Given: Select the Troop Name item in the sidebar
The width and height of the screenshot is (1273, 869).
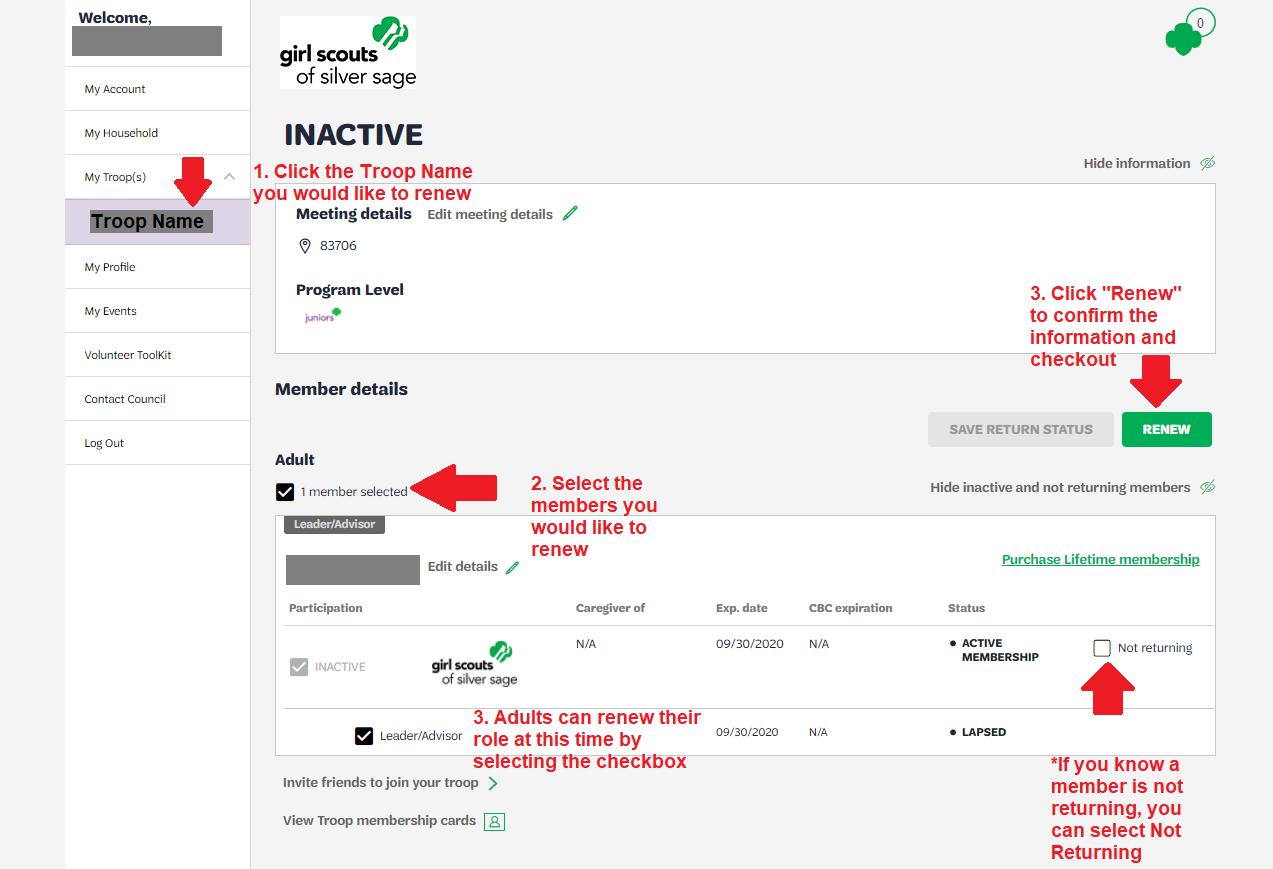Looking at the screenshot, I should pyautogui.click(x=148, y=222).
